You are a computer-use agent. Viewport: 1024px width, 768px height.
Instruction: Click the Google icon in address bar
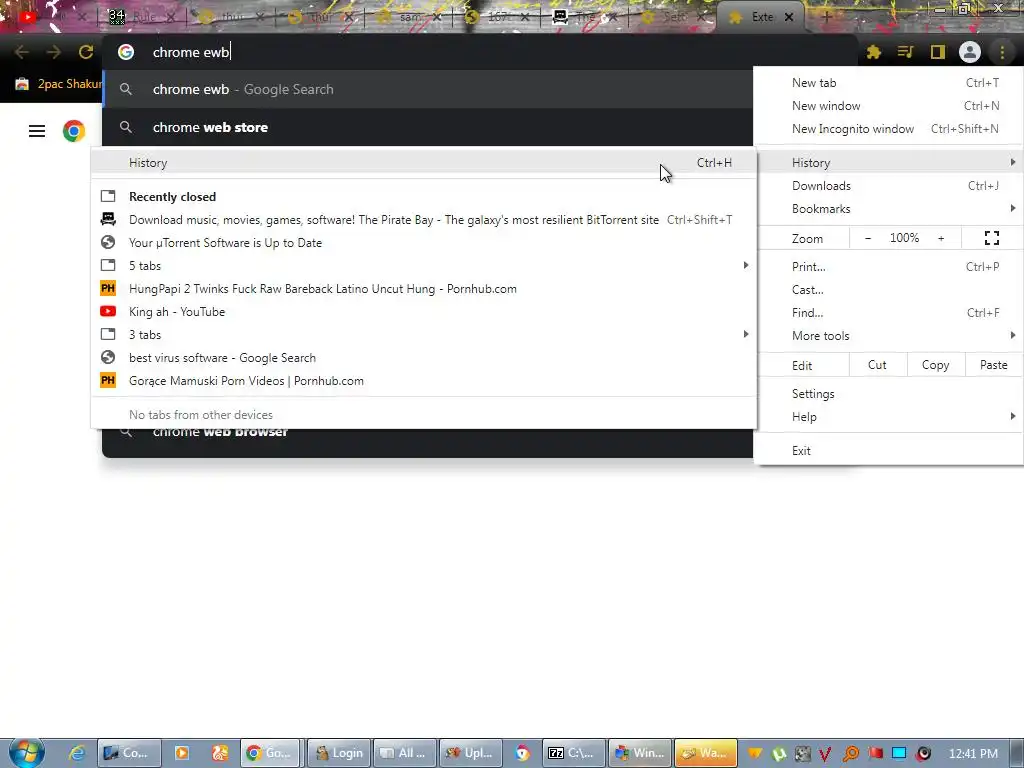click(126, 52)
